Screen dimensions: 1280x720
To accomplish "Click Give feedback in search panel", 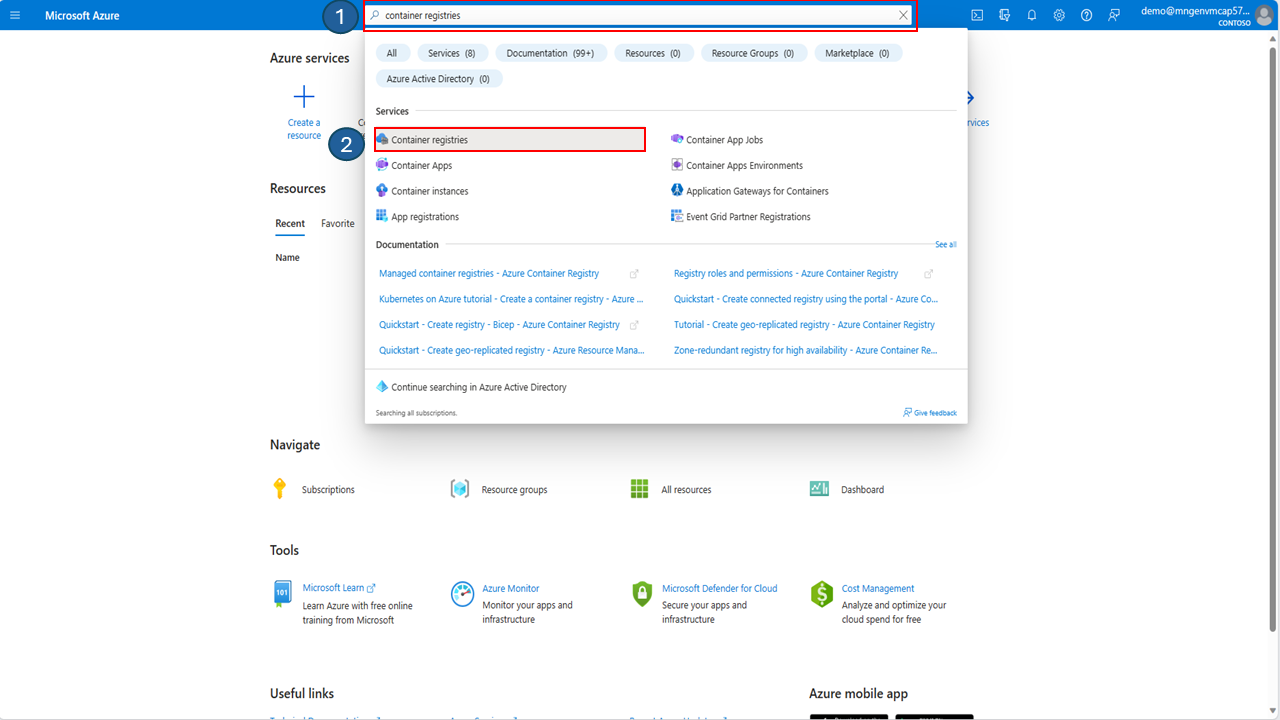I will pyautogui.click(x=930, y=413).
